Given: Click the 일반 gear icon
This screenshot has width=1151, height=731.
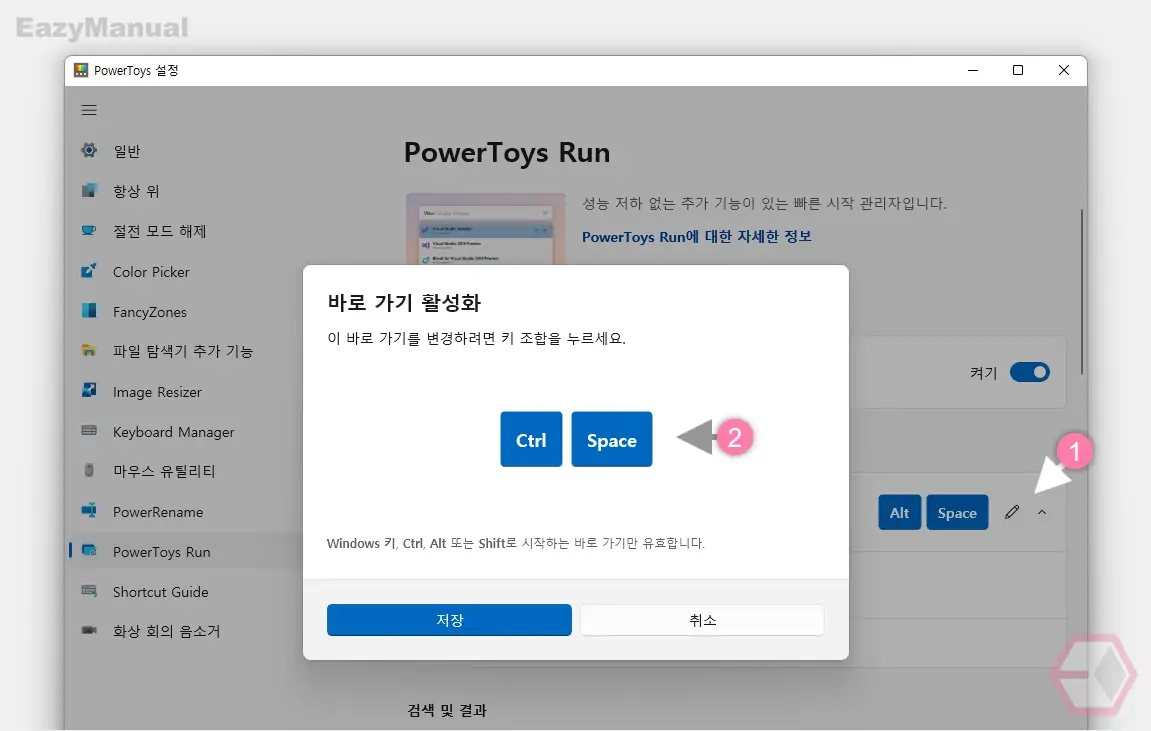Looking at the screenshot, I should (x=89, y=150).
